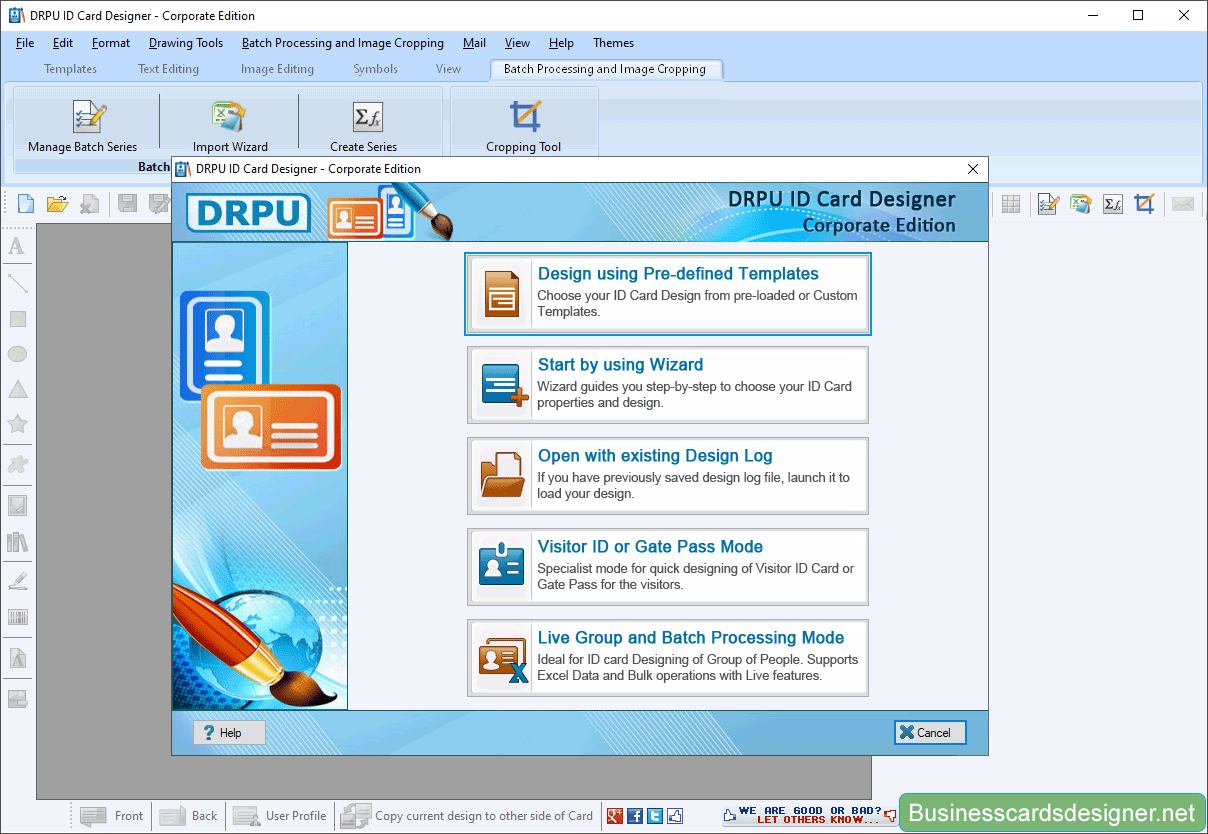
Task: Click the New document toolbar icon
Action: (x=26, y=204)
